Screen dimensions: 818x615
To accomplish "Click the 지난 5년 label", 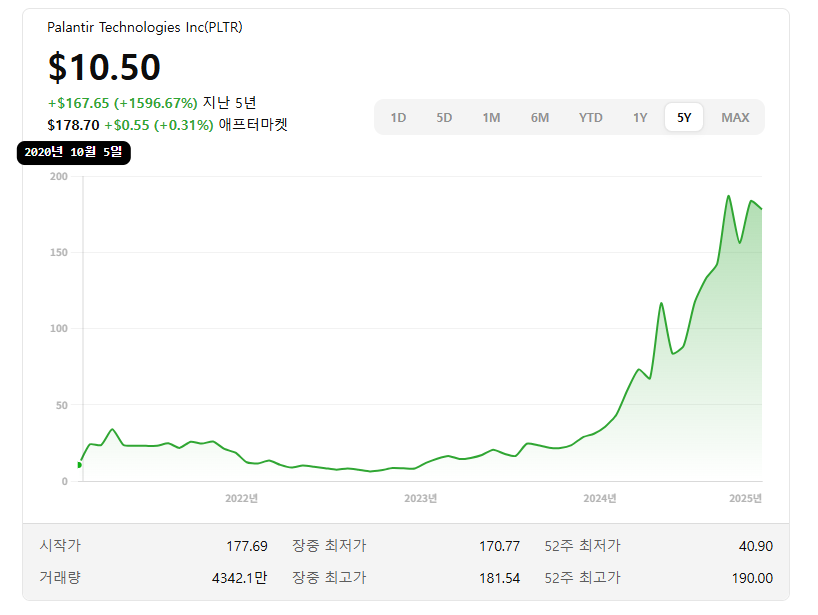I will coord(230,103).
